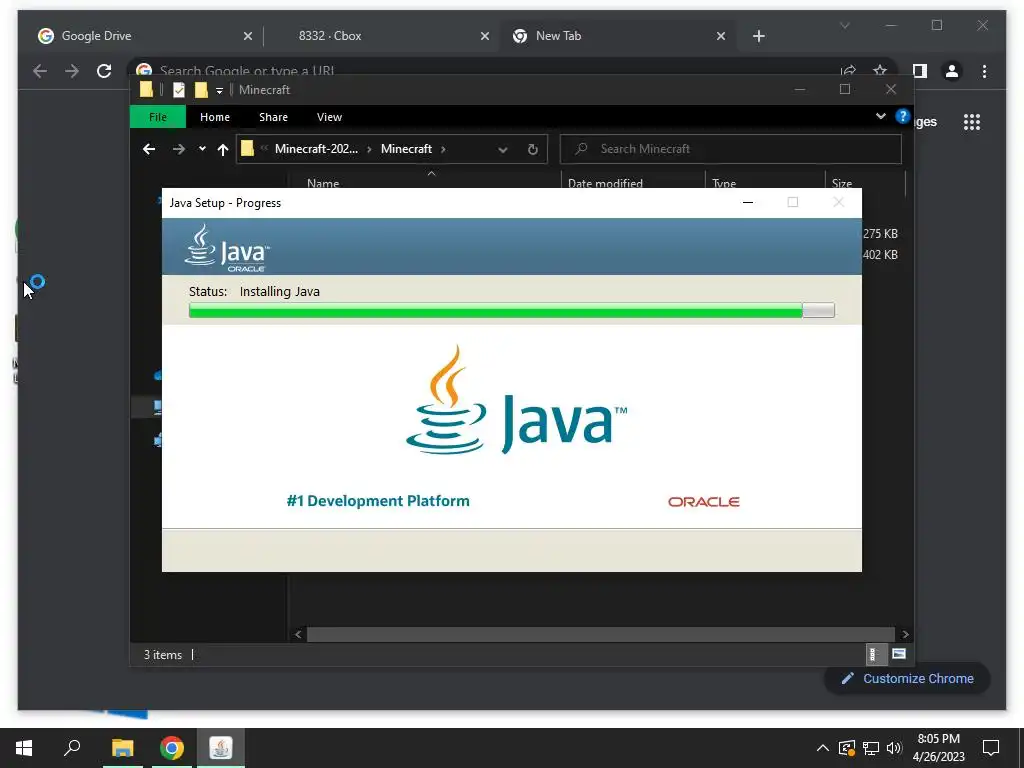1024x768 pixels.
Task: Open a new Chrome tab with plus
Action: tap(758, 37)
